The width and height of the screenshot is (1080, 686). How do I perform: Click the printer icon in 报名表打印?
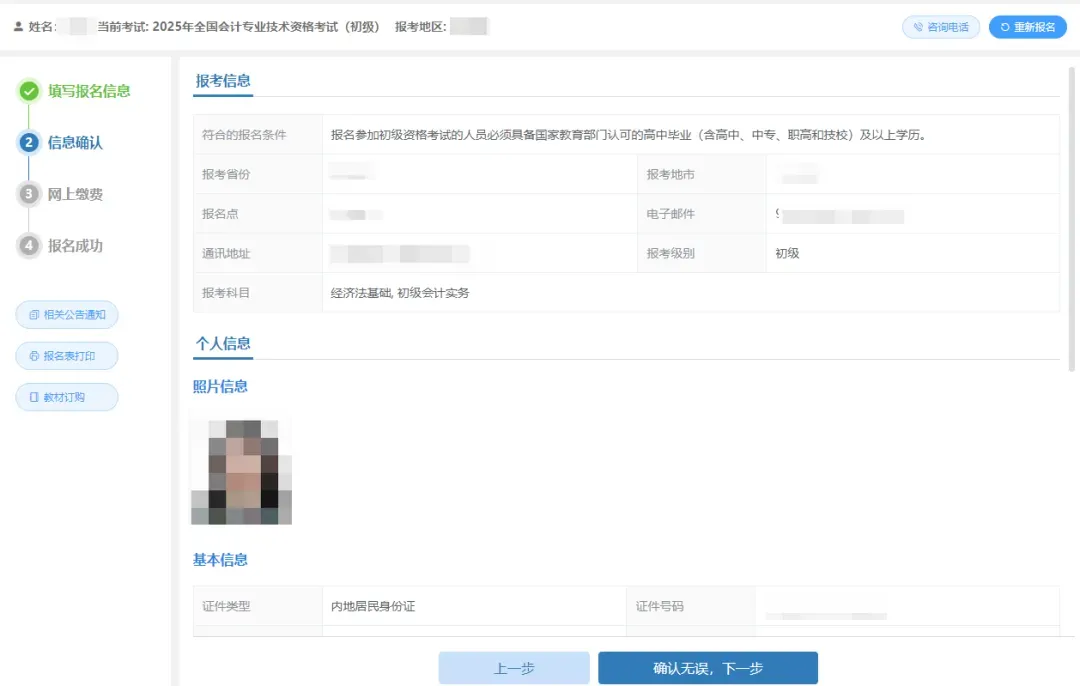[x=34, y=356]
